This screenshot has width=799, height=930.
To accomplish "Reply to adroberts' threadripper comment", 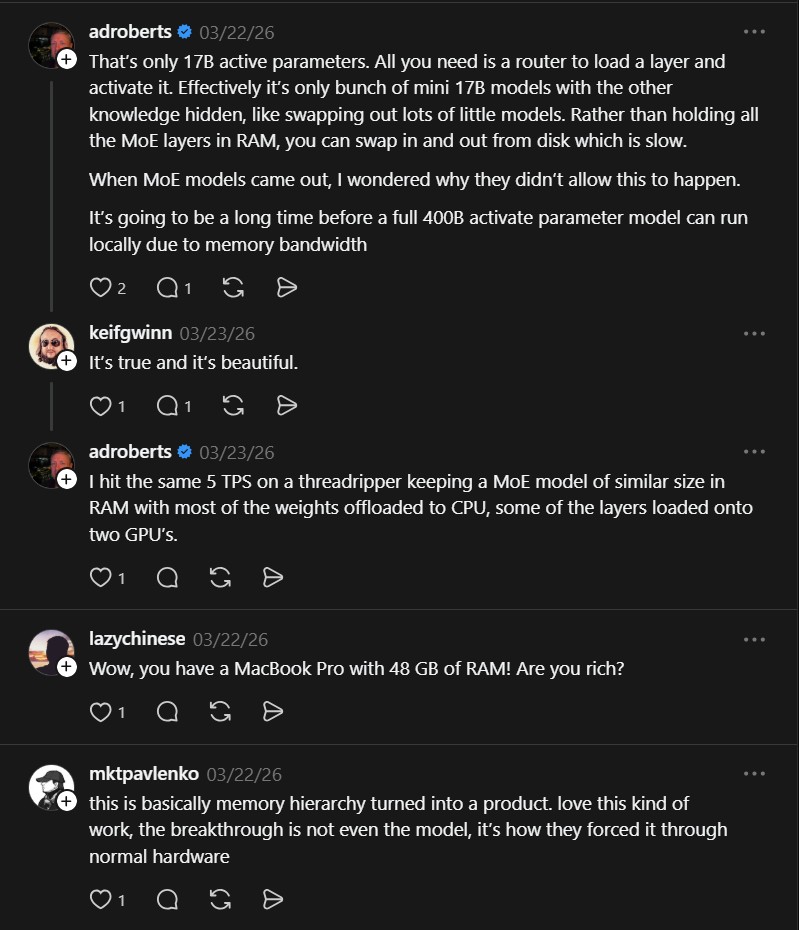I will pos(167,577).
